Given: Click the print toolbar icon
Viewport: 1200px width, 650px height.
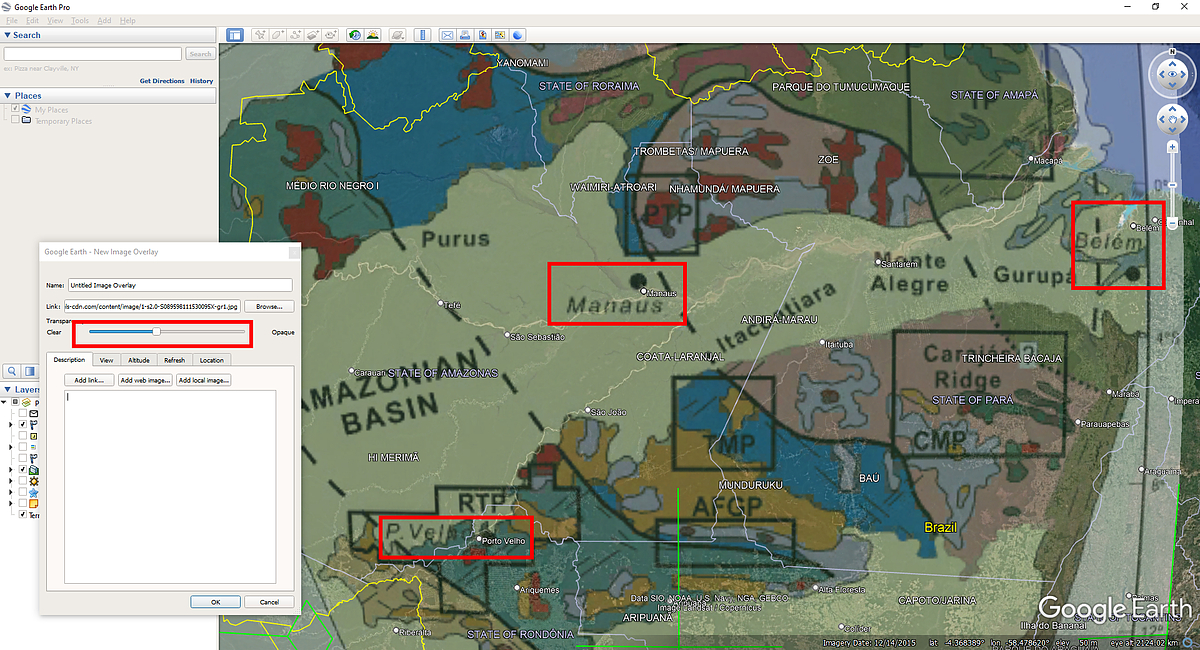Looking at the screenshot, I should [464, 35].
